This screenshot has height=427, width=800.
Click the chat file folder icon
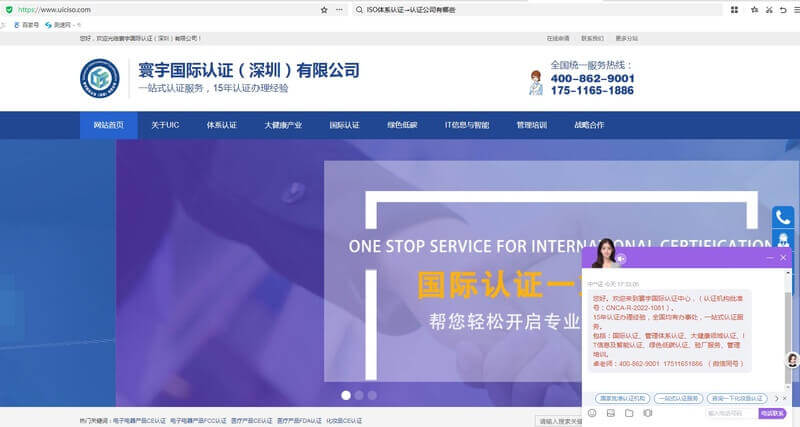(629, 413)
